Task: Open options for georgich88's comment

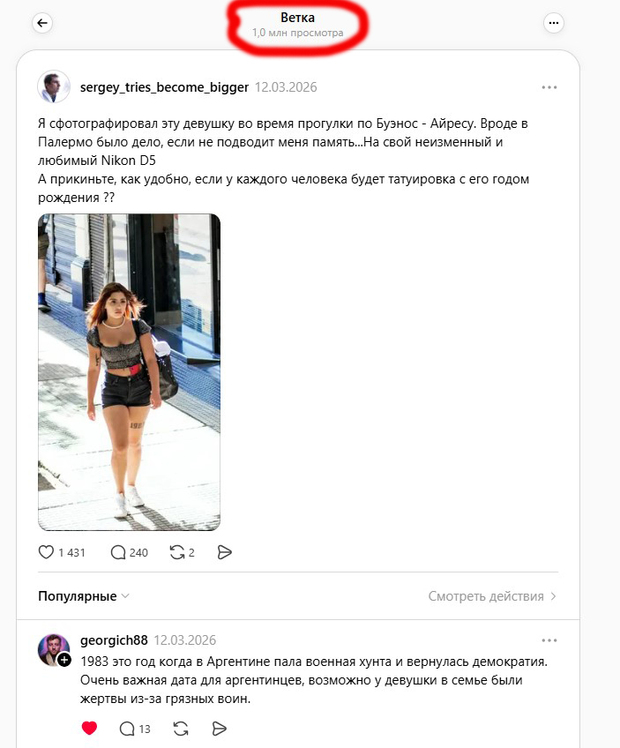Action: [549, 640]
